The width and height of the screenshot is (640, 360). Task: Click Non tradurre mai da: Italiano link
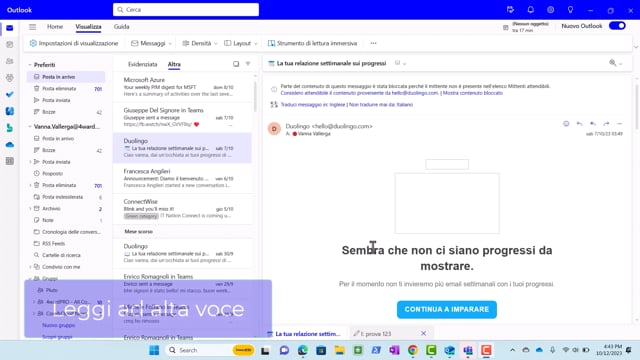click(381, 104)
